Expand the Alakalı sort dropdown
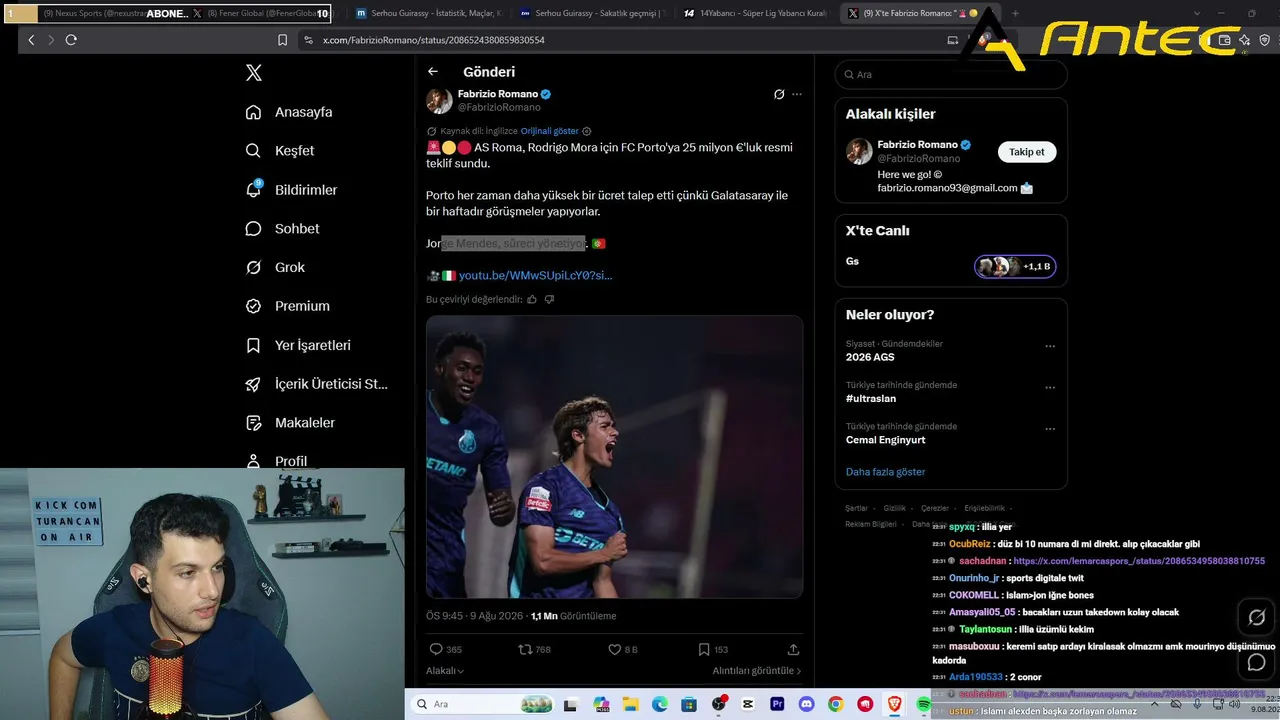Image resolution: width=1280 pixels, height=720 pixels. (x=445, y=671)
